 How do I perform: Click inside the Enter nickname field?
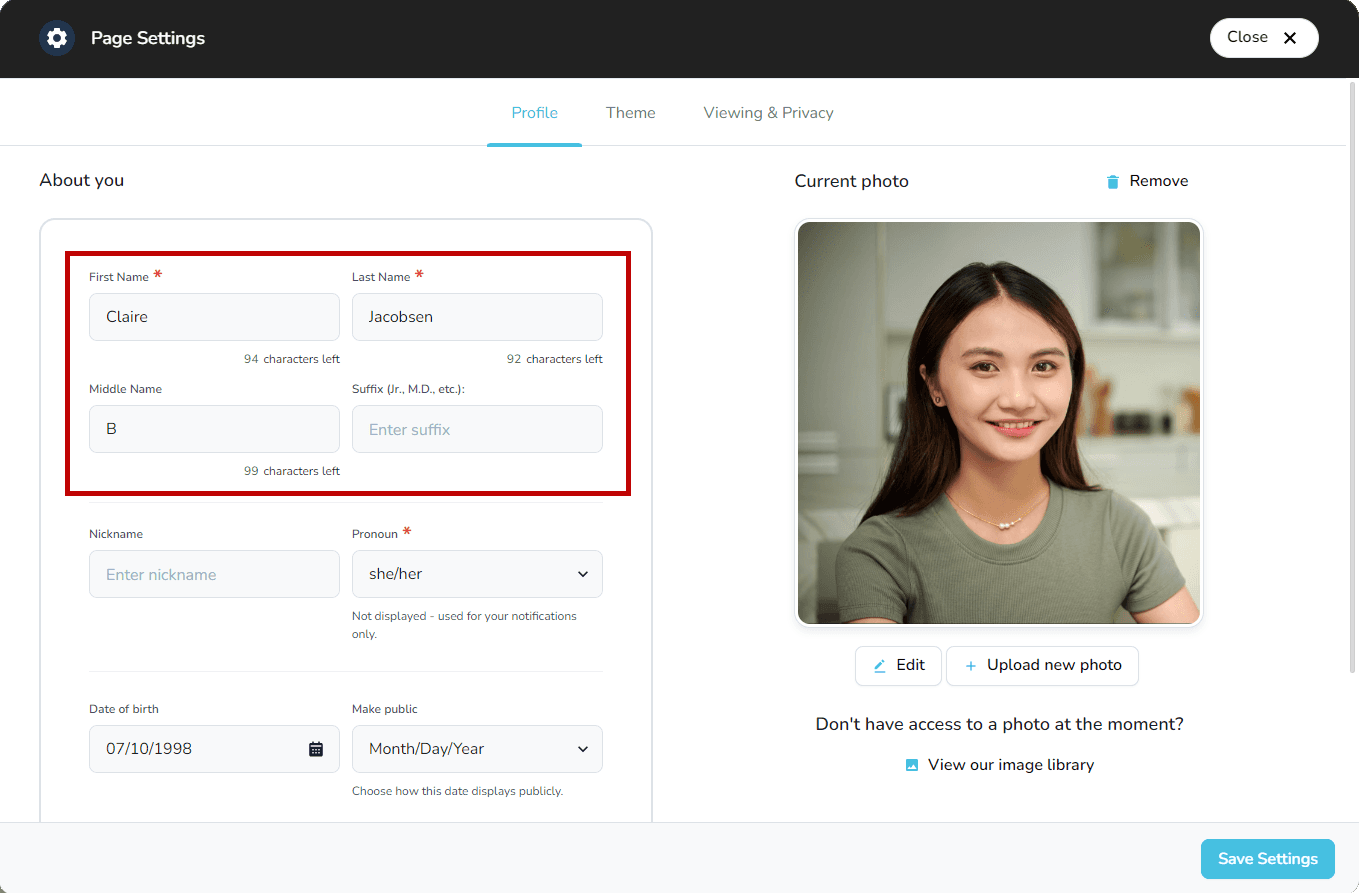[214, 574]
